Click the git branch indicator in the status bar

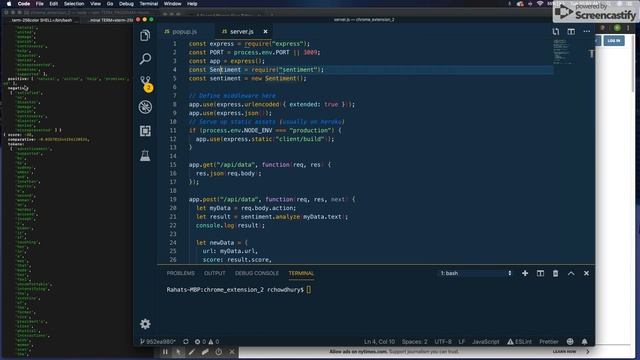[x=158, y=342]
